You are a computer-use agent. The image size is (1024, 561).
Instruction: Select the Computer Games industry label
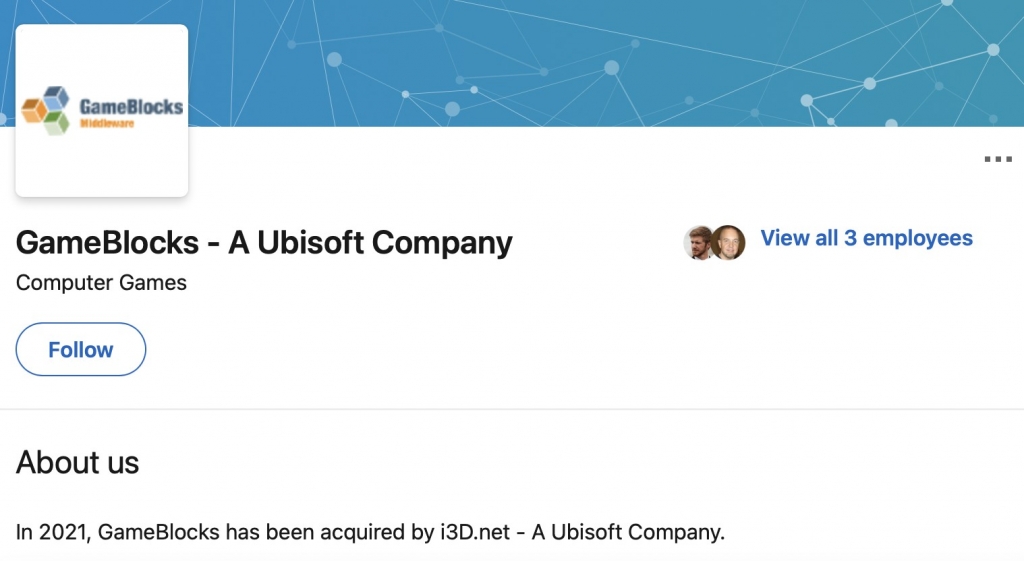(x=101, y=283)
